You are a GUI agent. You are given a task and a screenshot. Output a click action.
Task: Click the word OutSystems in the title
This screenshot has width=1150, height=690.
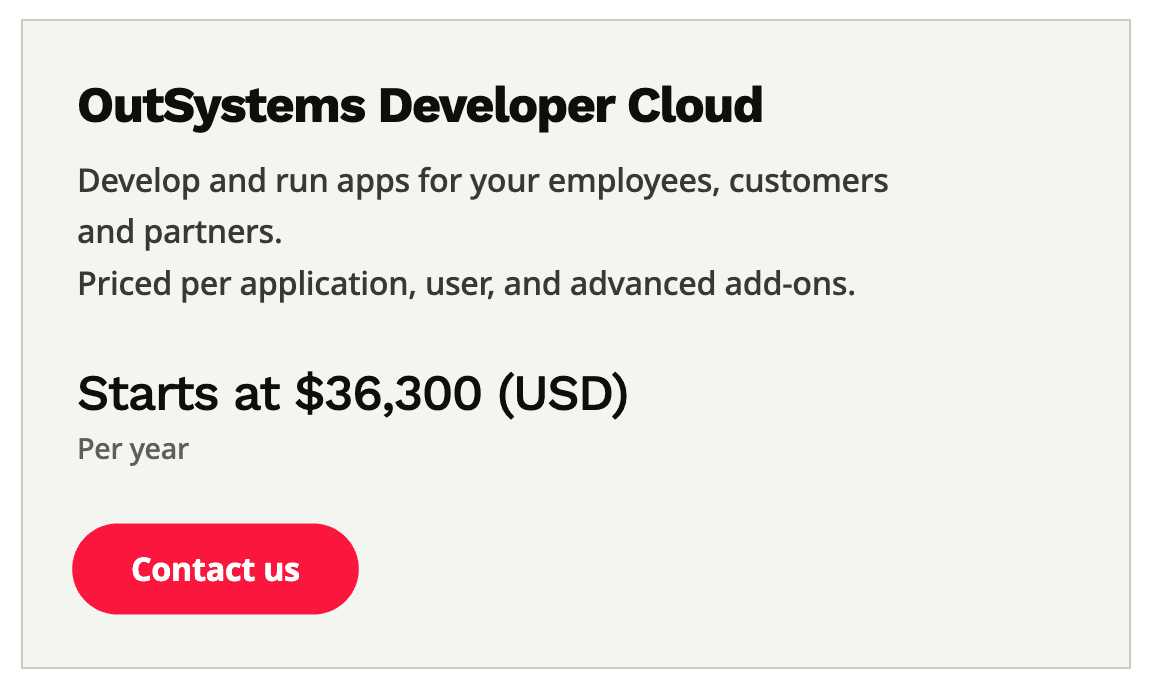221,106
